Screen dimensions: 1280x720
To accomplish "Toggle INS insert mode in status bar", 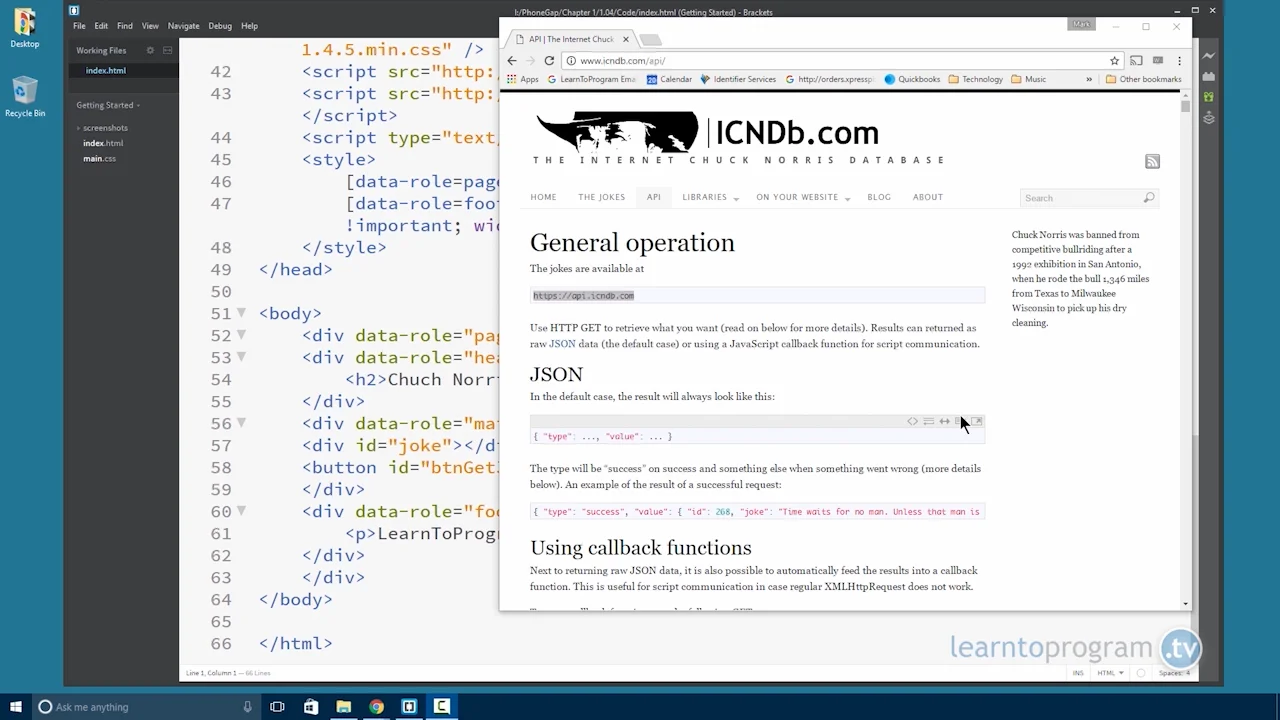I will 1078,673.
